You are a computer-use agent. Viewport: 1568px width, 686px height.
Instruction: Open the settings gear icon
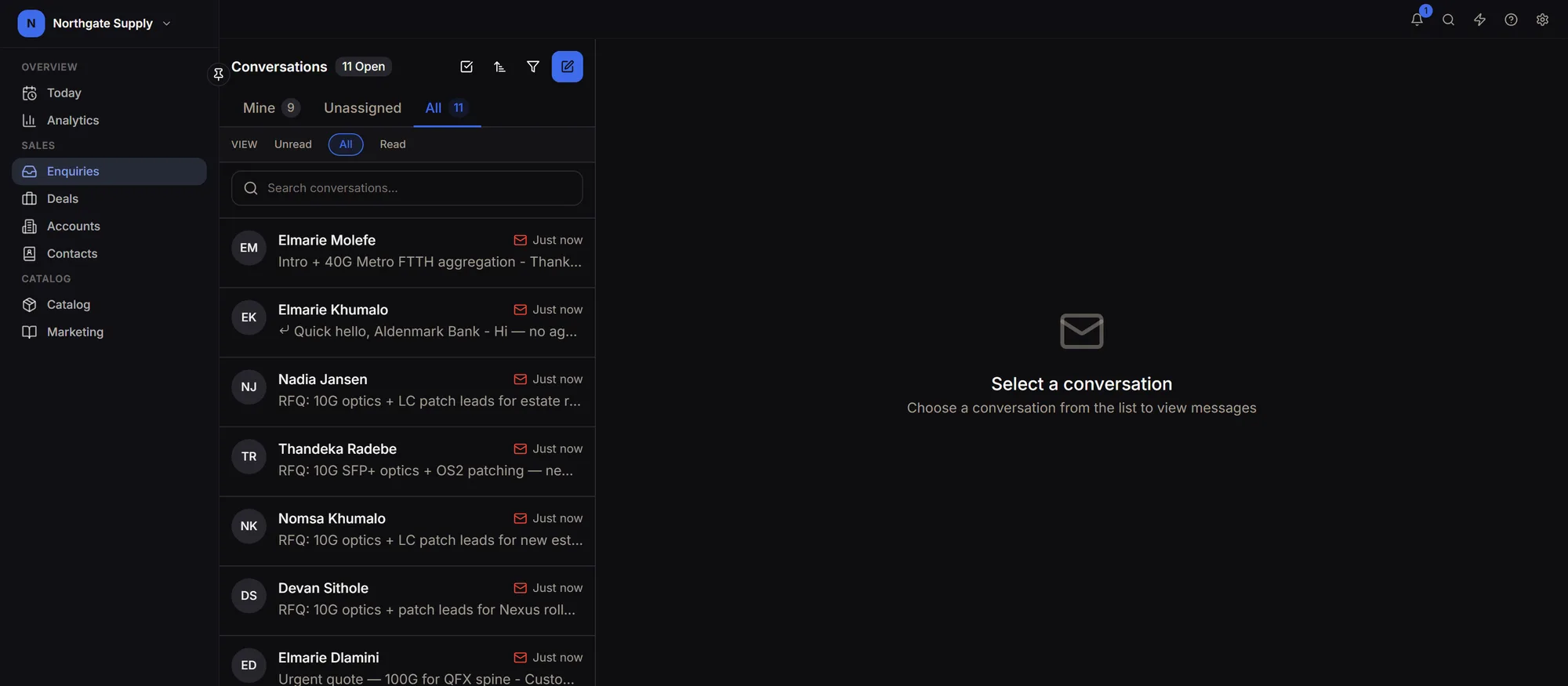point(1542,20)
